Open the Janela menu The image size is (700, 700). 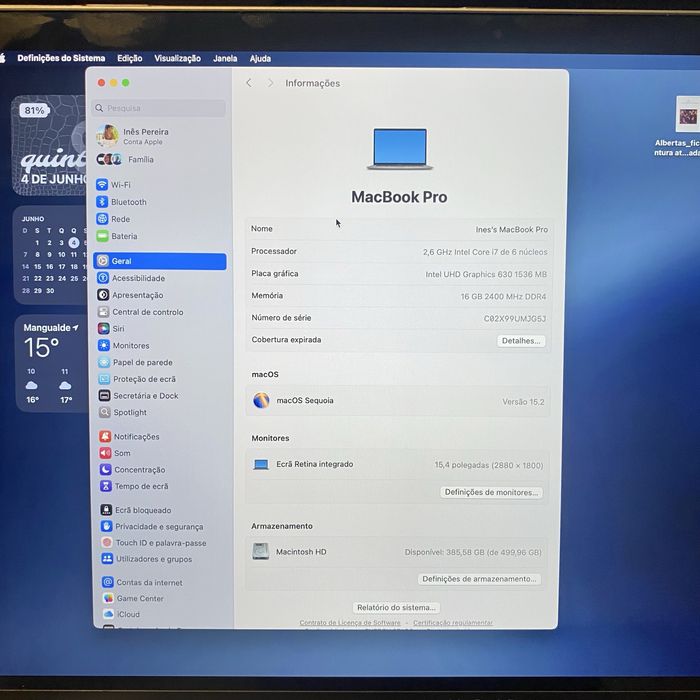[x=225, y=58]
